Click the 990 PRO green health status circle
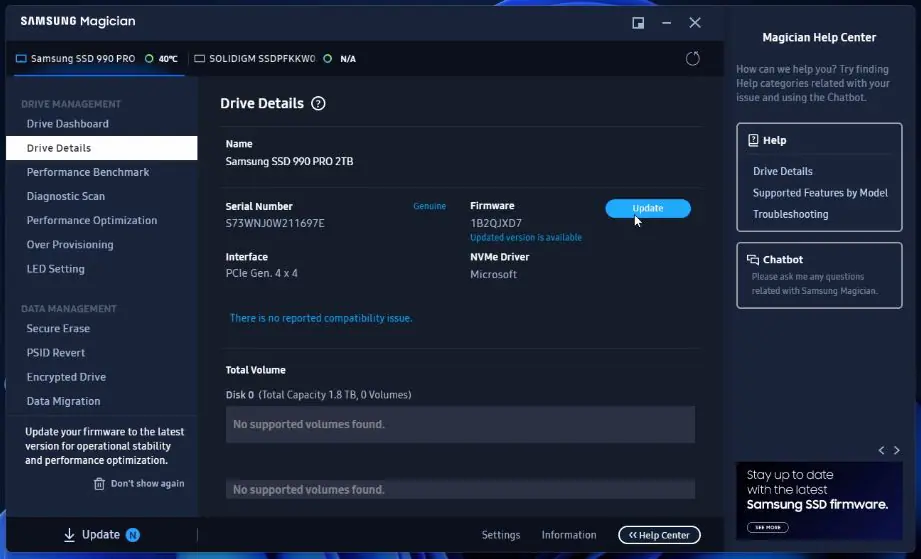This screenshot has height=559, width=921. coord(149,59)
